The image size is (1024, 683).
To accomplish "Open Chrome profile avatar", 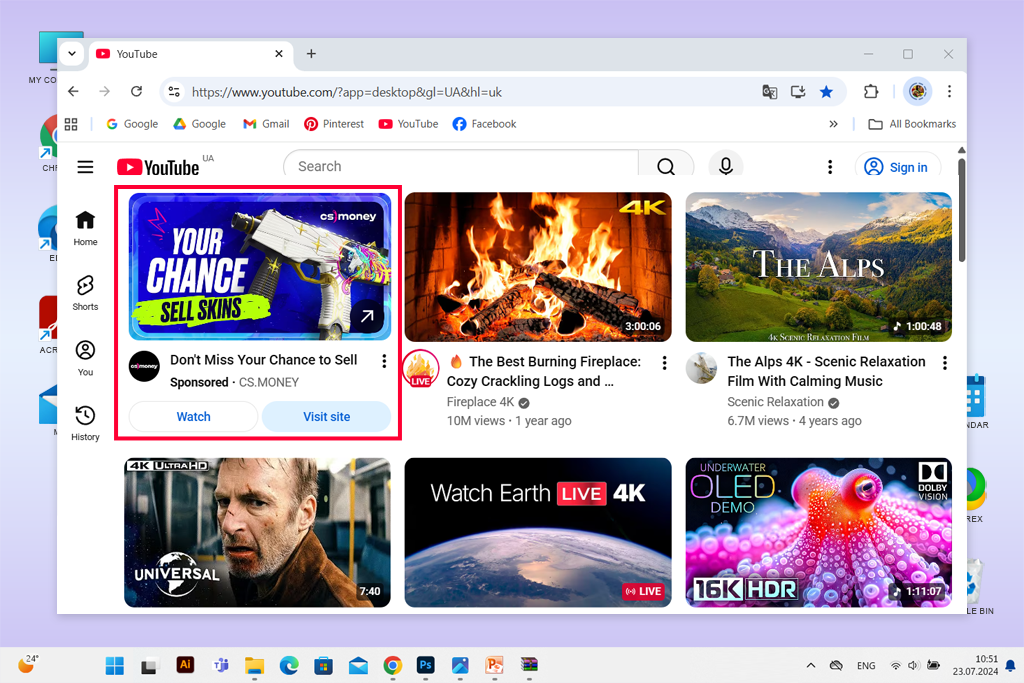I will coord(917,91).
